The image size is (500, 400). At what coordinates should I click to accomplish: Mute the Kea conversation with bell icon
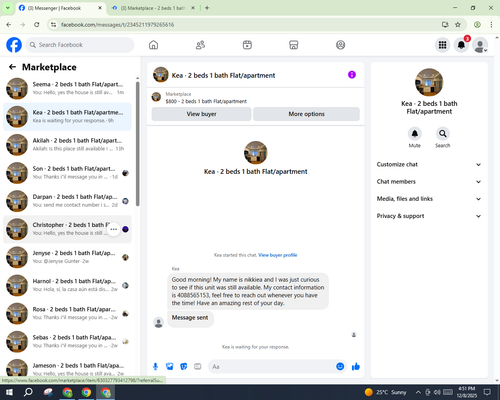(414, 134)
